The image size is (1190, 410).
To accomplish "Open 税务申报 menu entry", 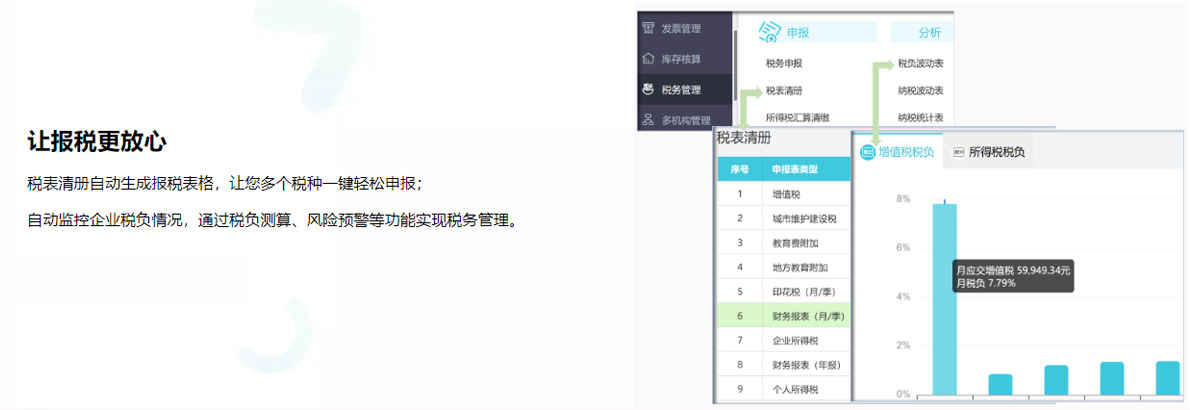I will 784,63.
